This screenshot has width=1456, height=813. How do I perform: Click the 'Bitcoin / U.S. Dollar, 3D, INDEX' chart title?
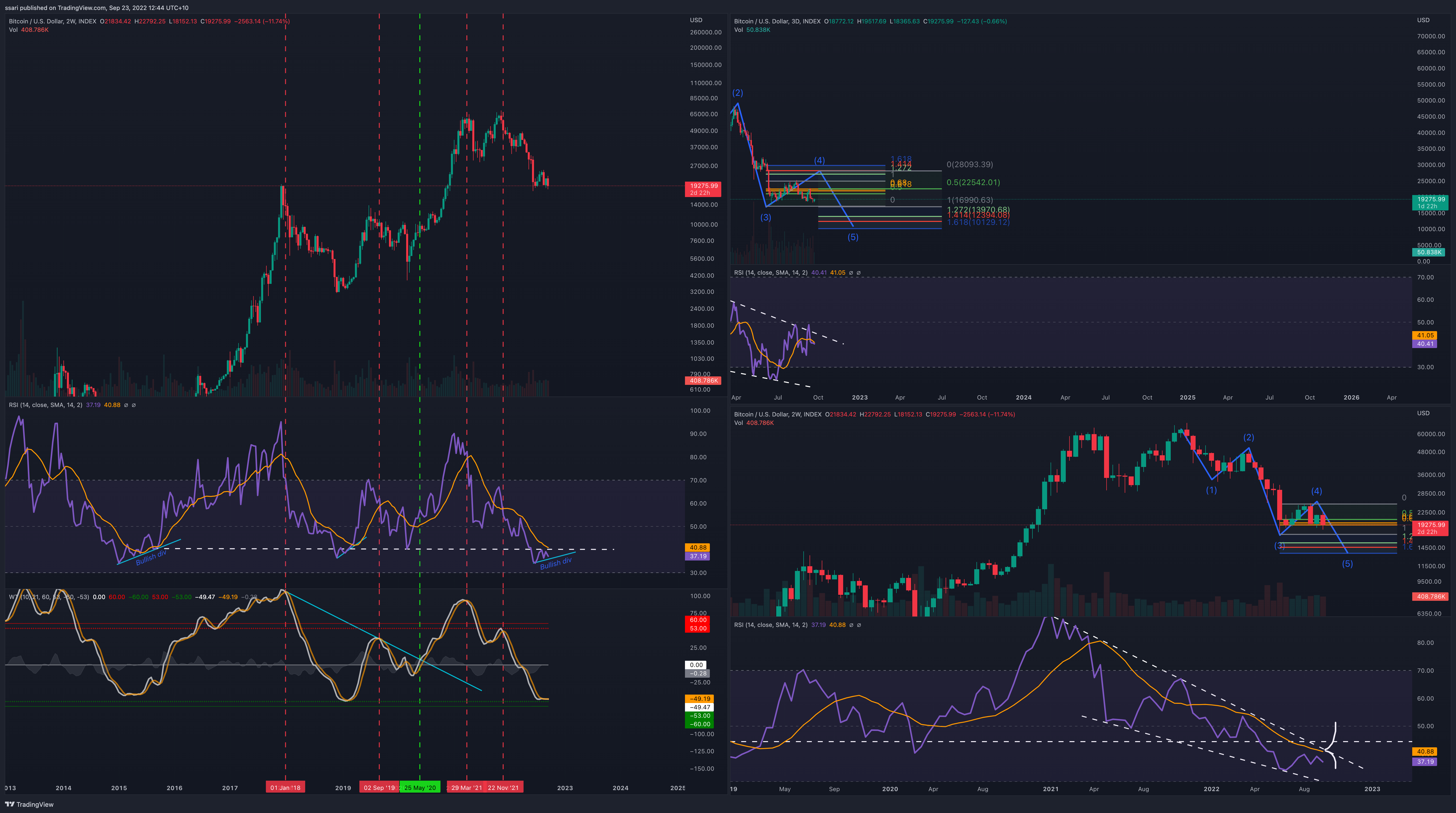(x=777, y=21)
